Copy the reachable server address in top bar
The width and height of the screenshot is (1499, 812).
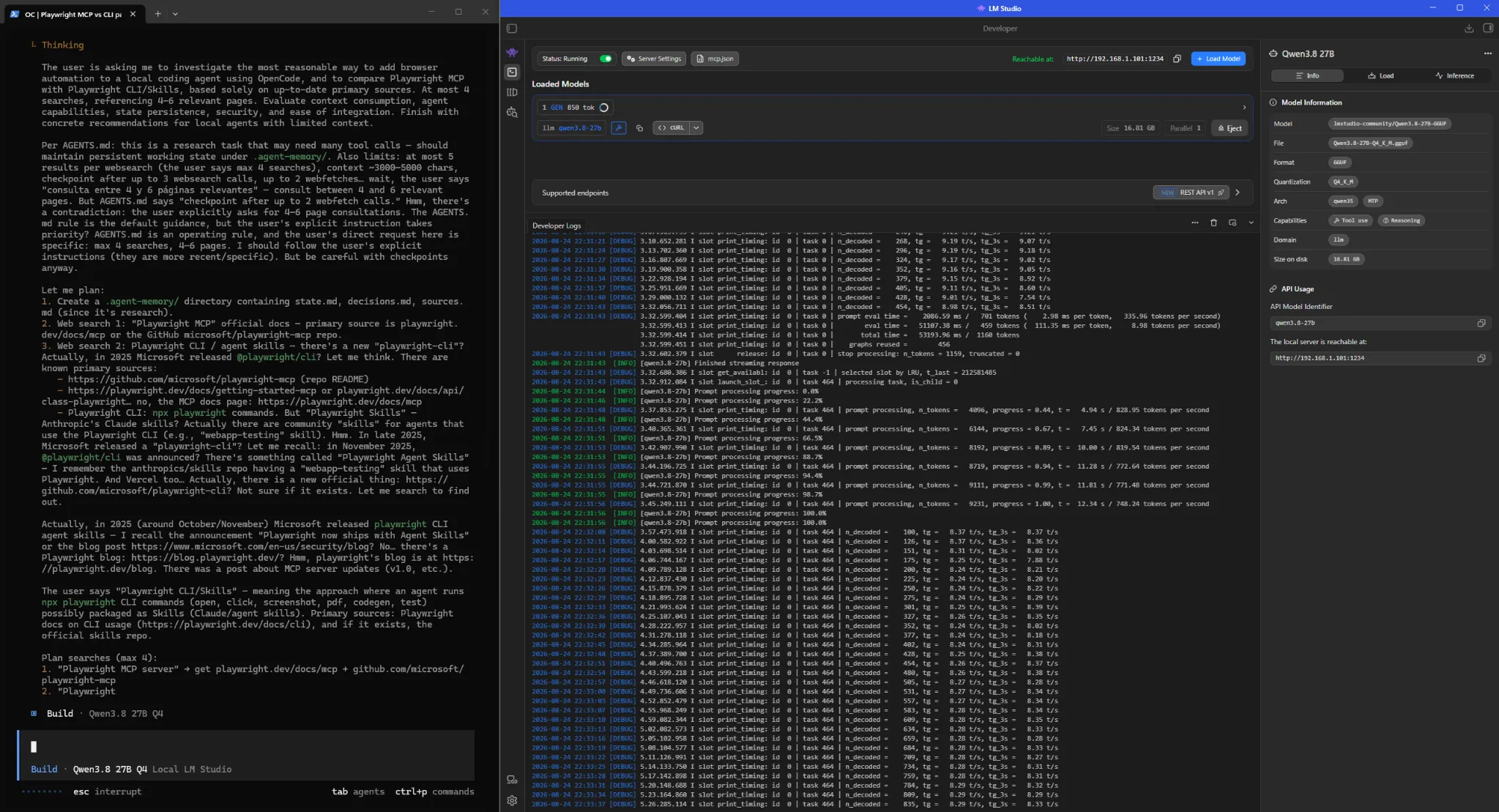click(1177, 59)
